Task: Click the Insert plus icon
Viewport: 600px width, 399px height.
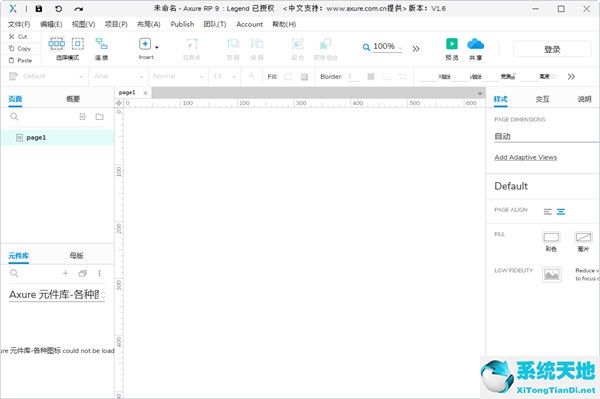Action: [145, 44]
